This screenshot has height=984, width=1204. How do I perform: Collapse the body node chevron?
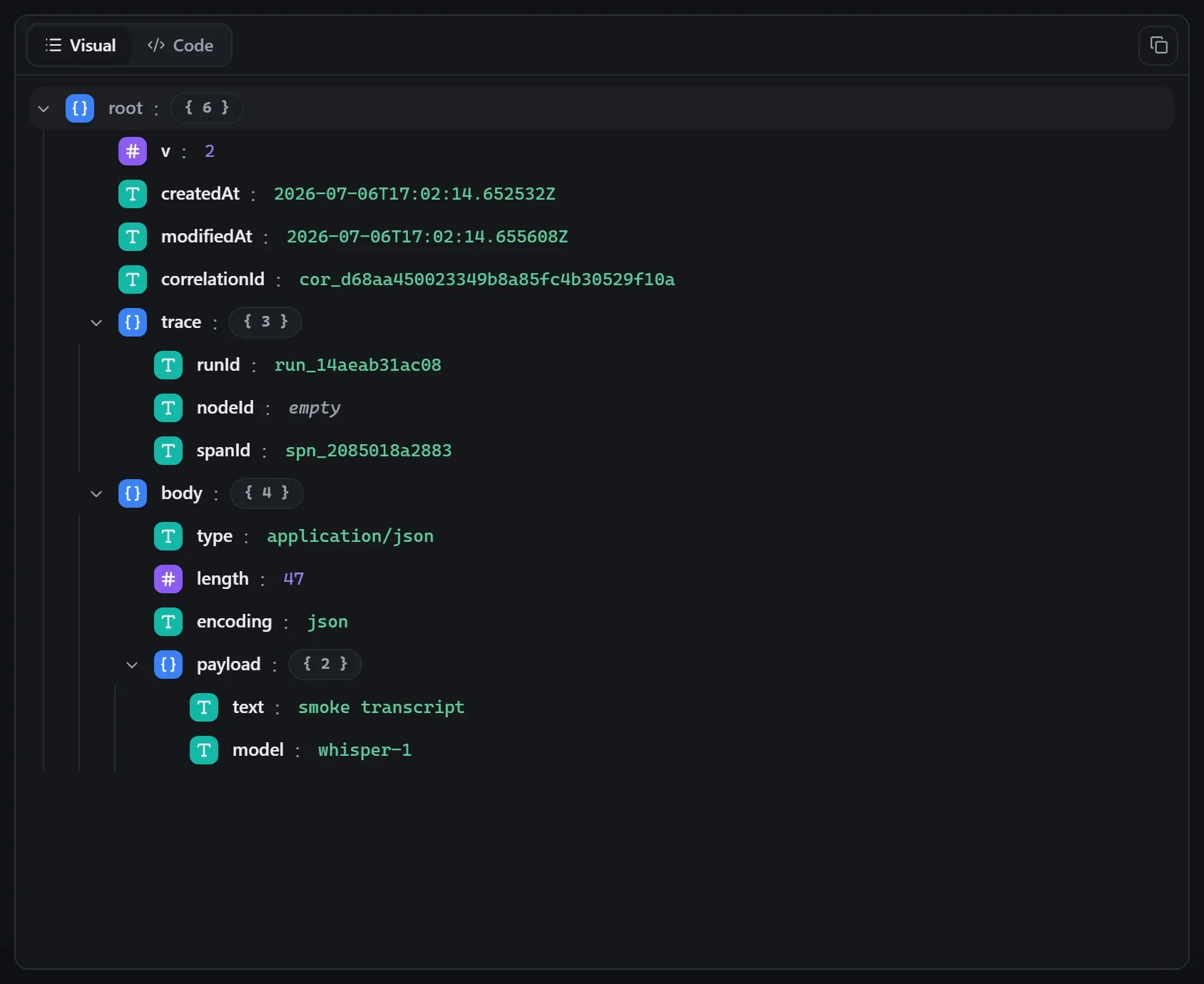(x=96, y=493)
